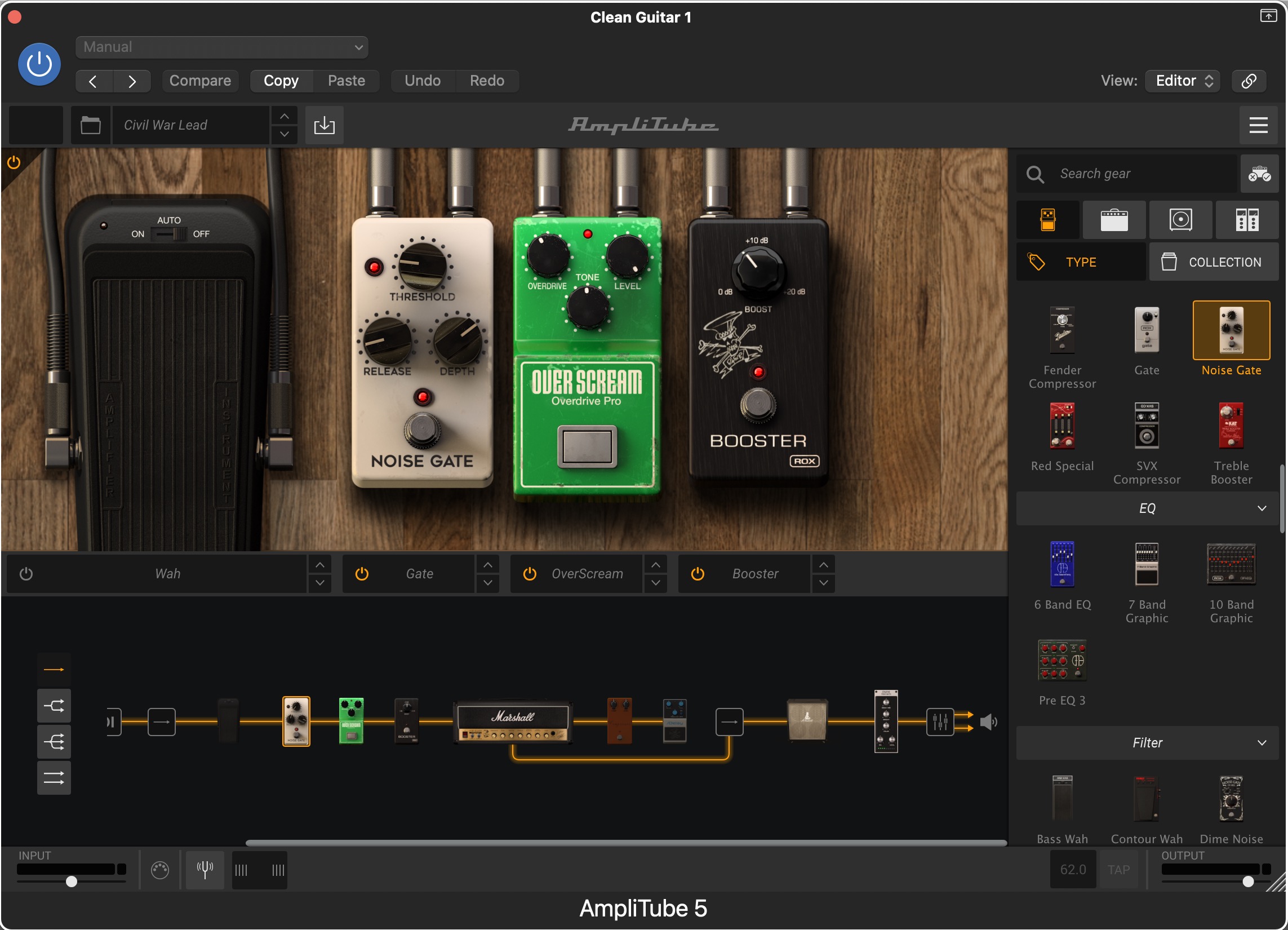Toggle the Gate slot power

click(x=362, y=574)
